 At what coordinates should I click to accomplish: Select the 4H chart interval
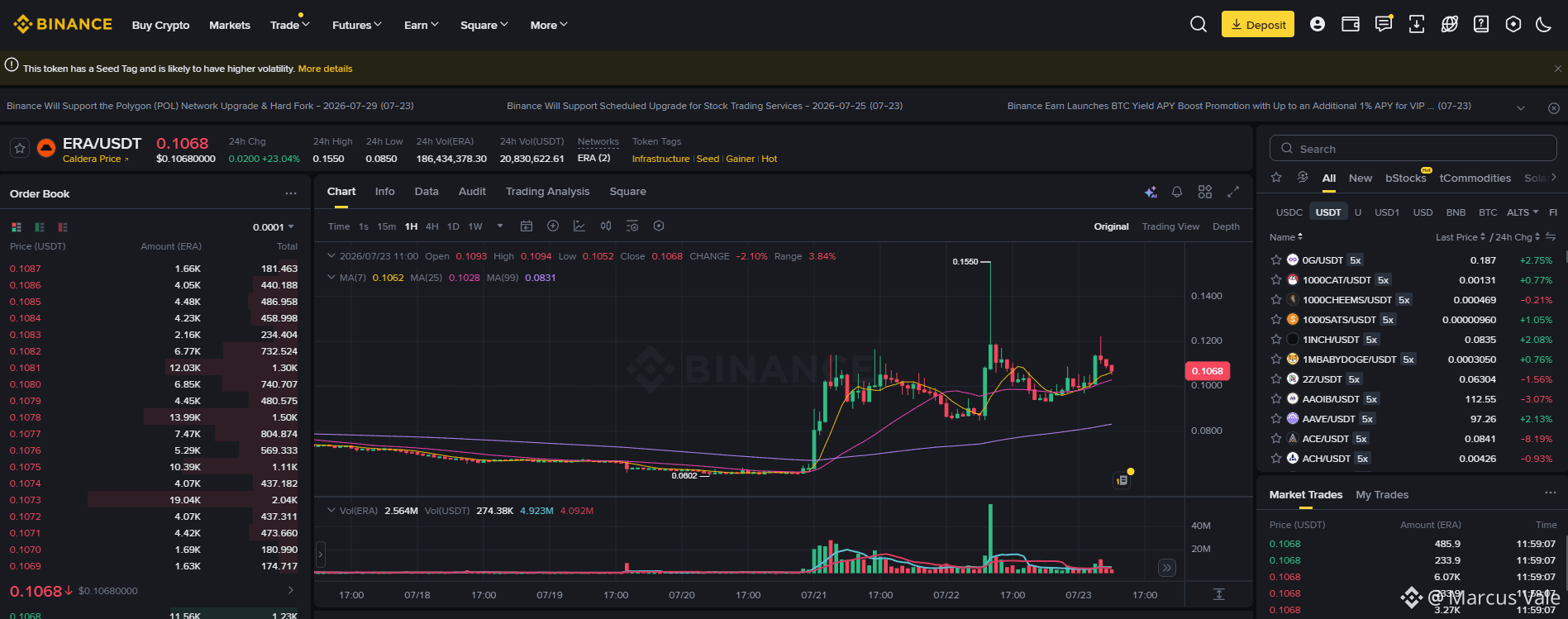pos(432,226)
